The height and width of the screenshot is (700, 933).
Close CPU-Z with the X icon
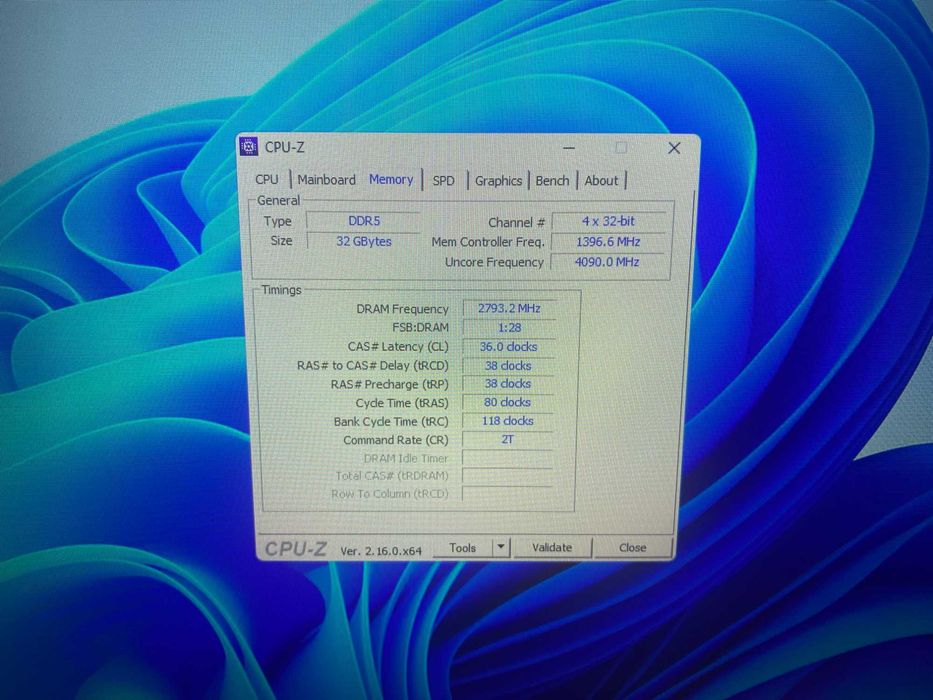coord(674,148)
